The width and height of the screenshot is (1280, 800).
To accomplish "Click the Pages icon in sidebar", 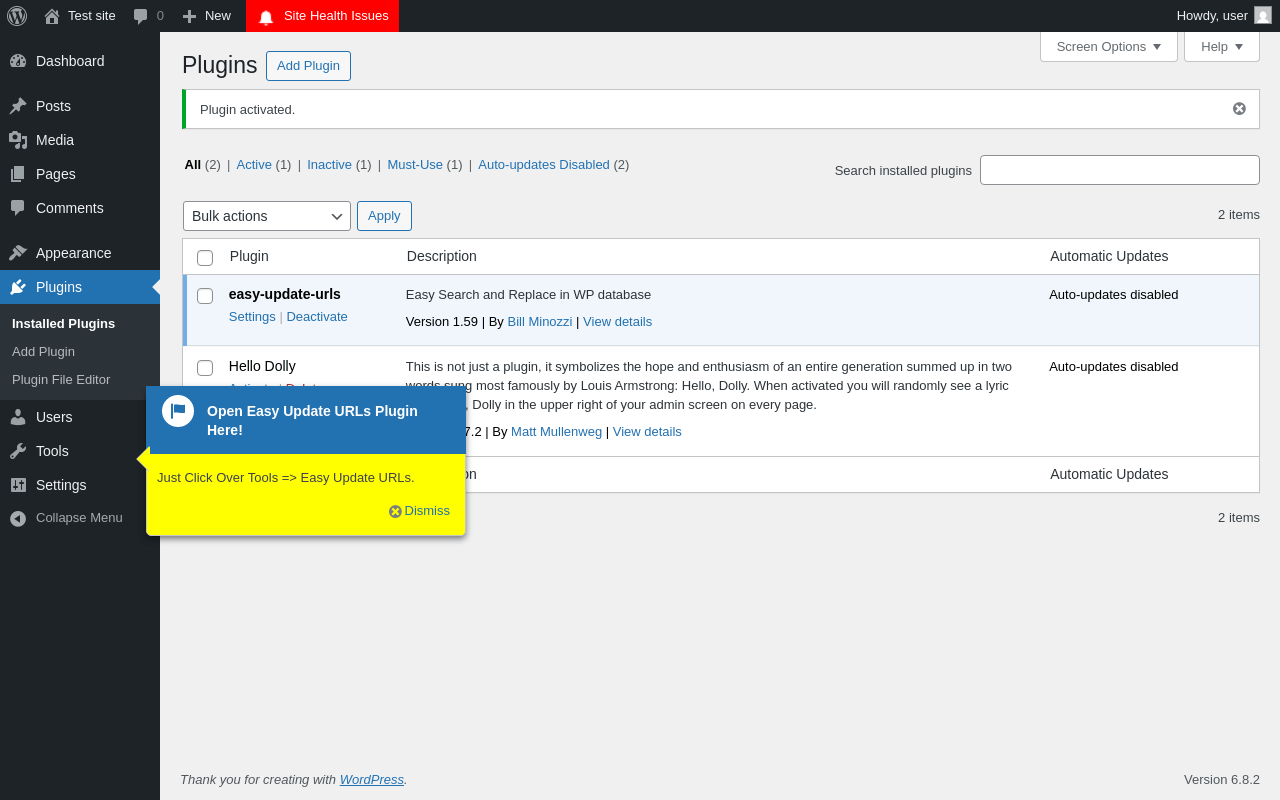I will pyautogui.click(x=18, y=174).
